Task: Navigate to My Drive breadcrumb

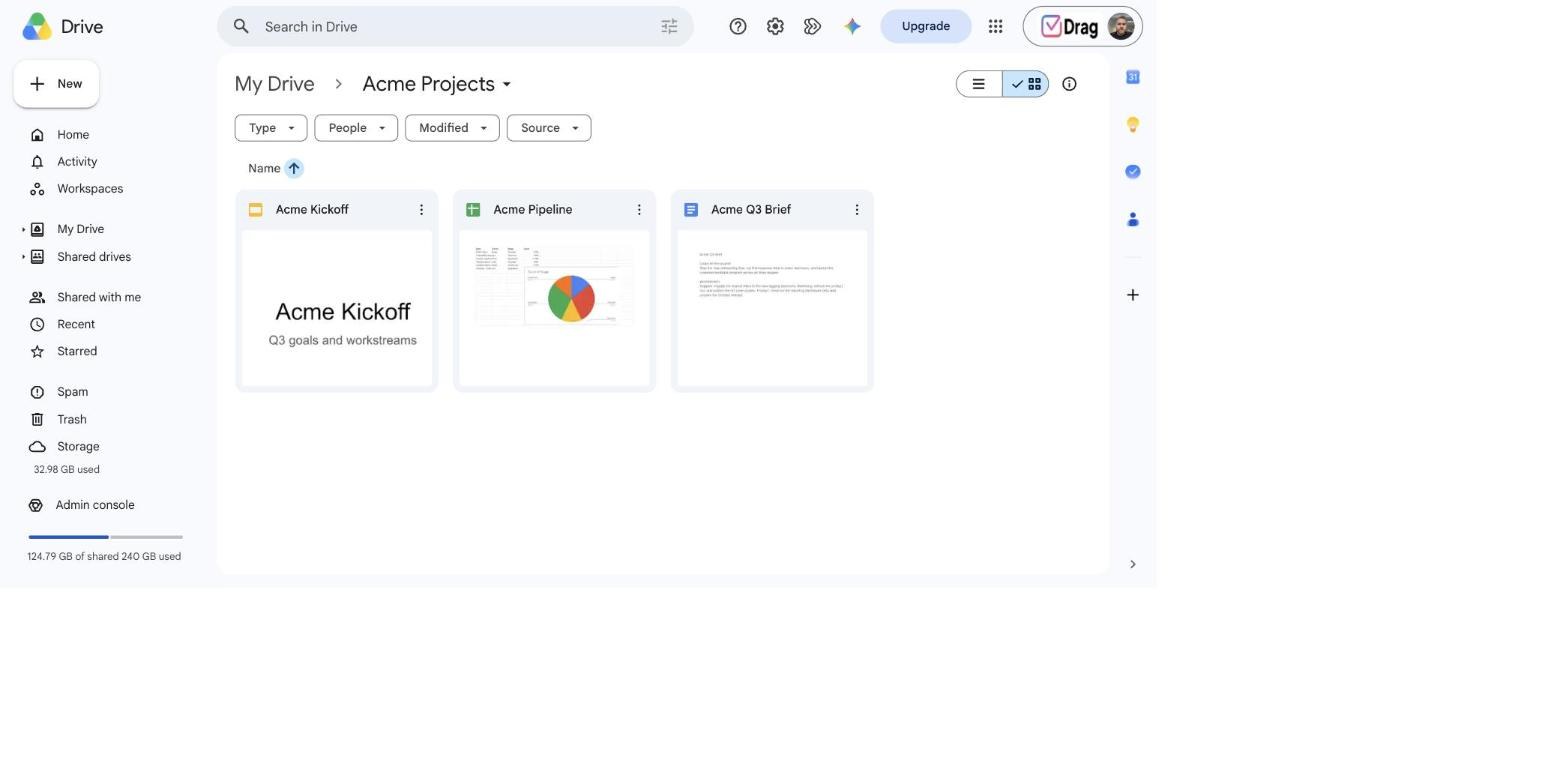Action: 274,84
